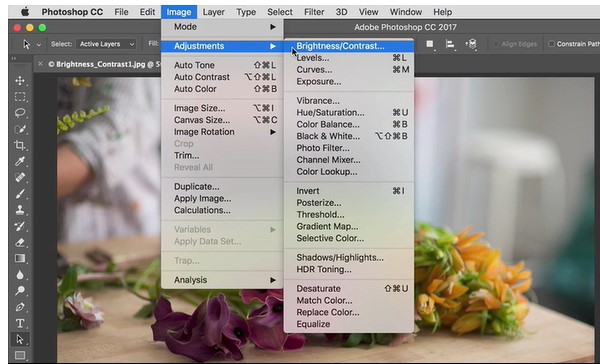
Task: Open the Path alignment icon in options bar
Action: tap(450, 44)
